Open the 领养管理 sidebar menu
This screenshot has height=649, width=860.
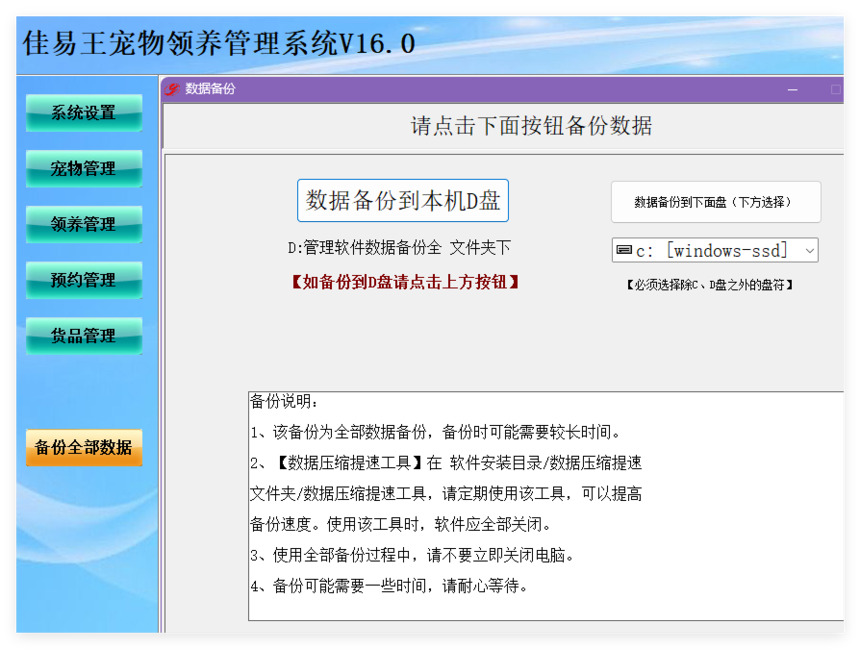point(84,224)
